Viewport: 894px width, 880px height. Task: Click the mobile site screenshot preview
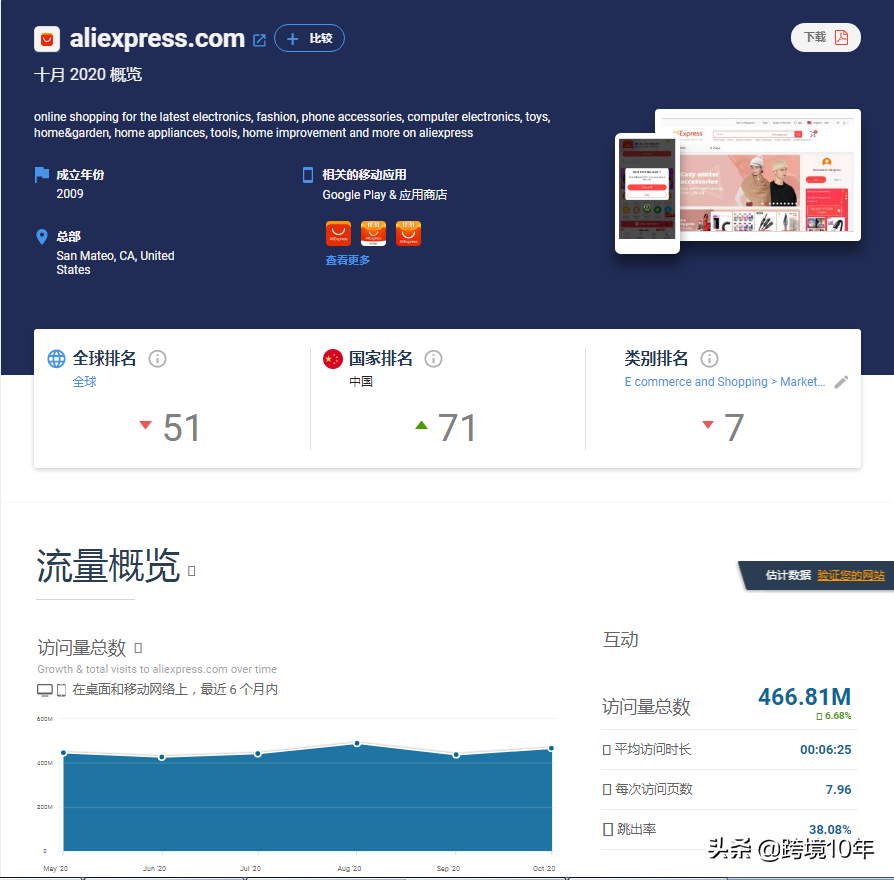click(647, 193)
